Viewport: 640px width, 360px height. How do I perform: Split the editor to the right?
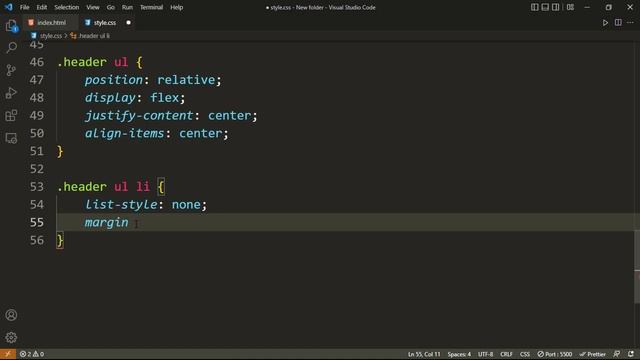[x=618, y=23]
